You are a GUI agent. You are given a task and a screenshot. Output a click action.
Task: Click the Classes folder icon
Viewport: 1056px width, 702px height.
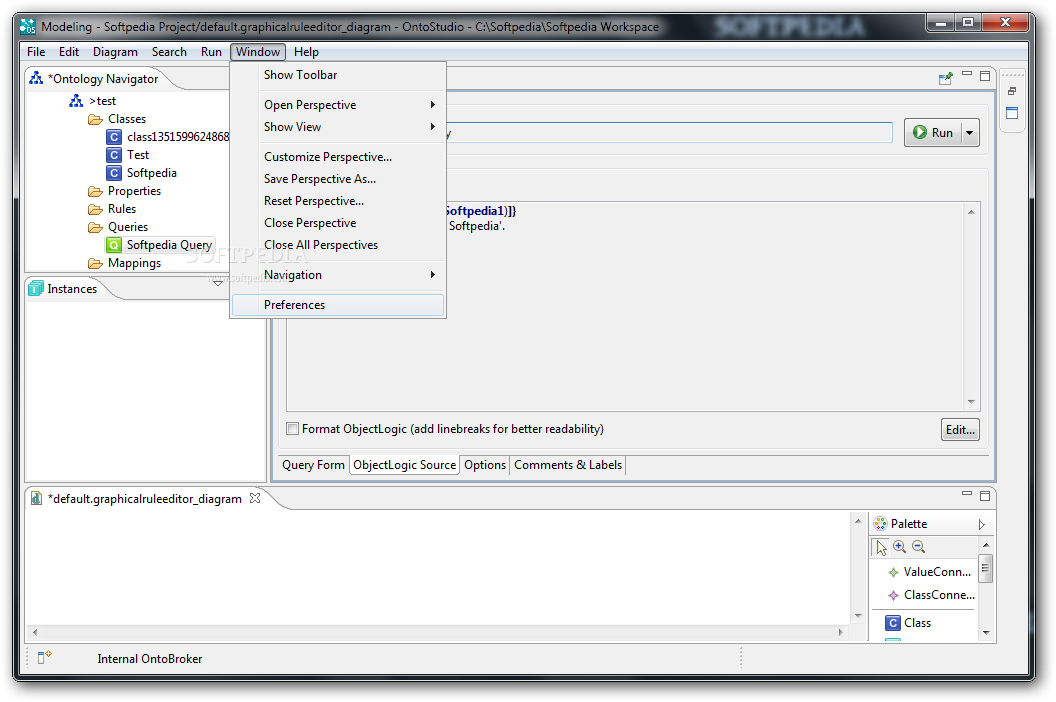pyautogui.click(x=95, y=119)
